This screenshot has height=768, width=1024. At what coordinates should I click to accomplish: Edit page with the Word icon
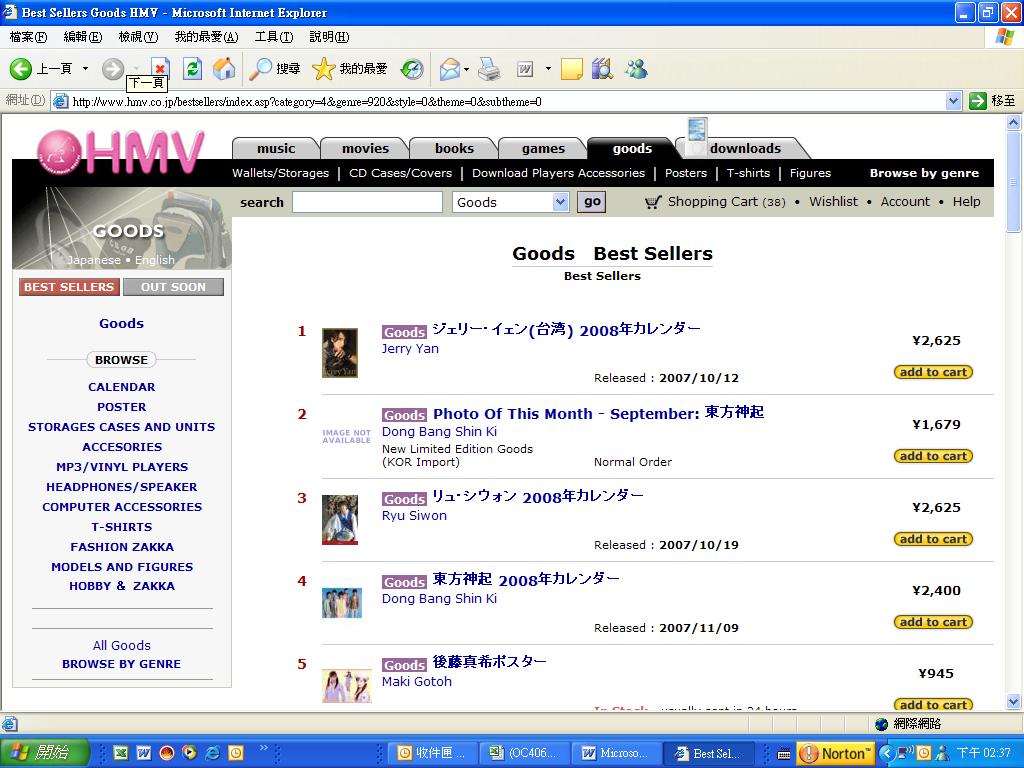(525, 69)
